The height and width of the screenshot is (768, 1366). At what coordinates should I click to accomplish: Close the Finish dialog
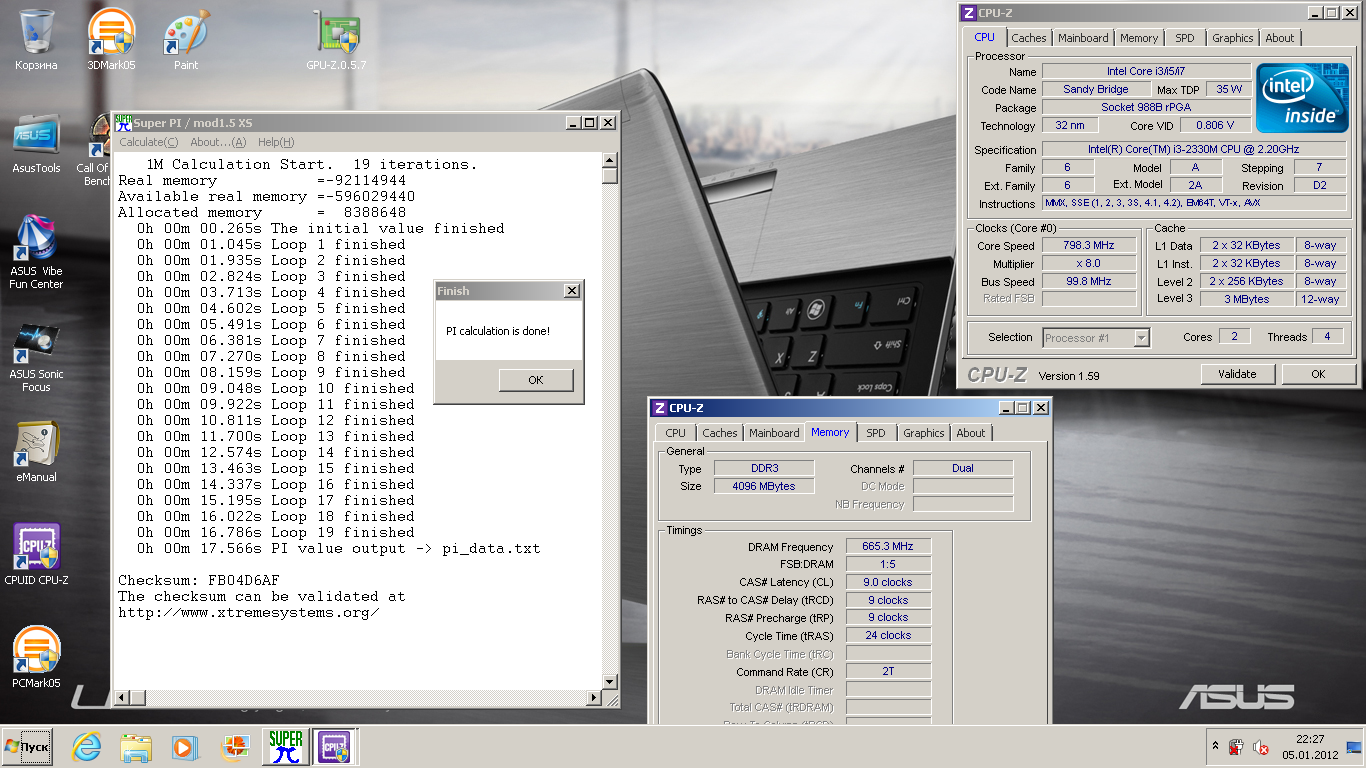pyautogui.click(x=571, y=291)
